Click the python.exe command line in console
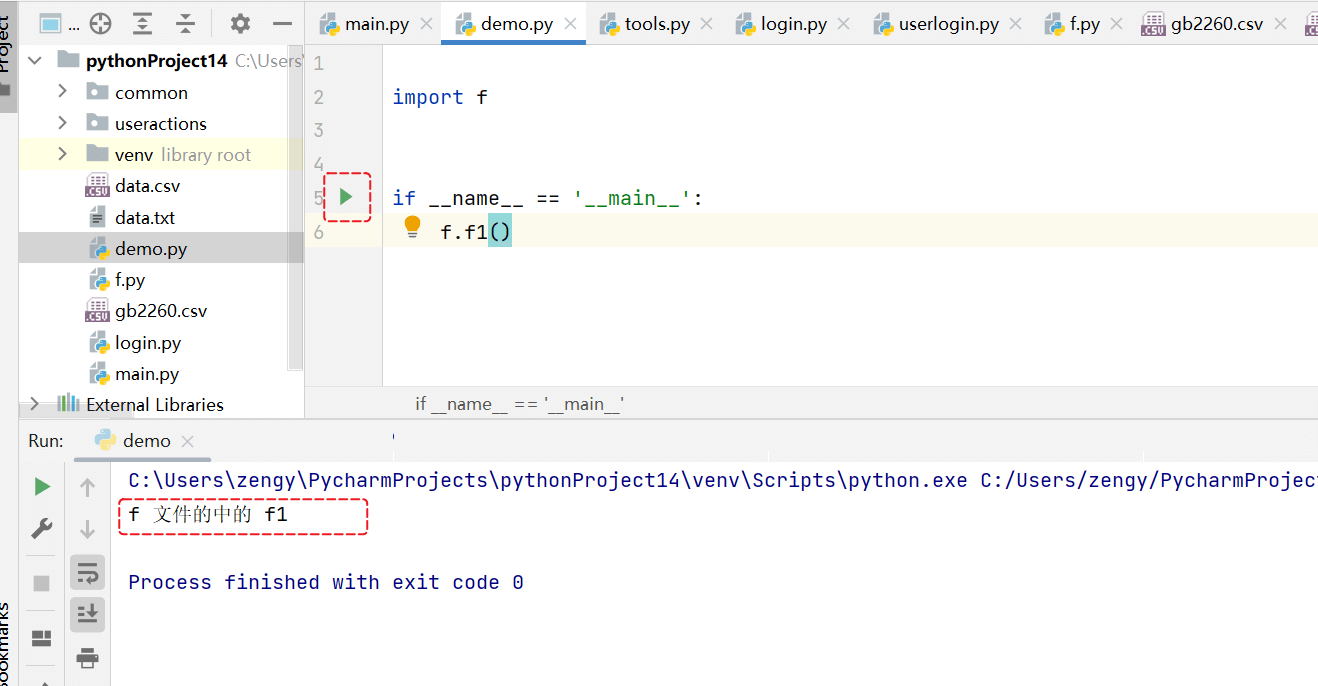1318x686 pixels. (723, 481)
